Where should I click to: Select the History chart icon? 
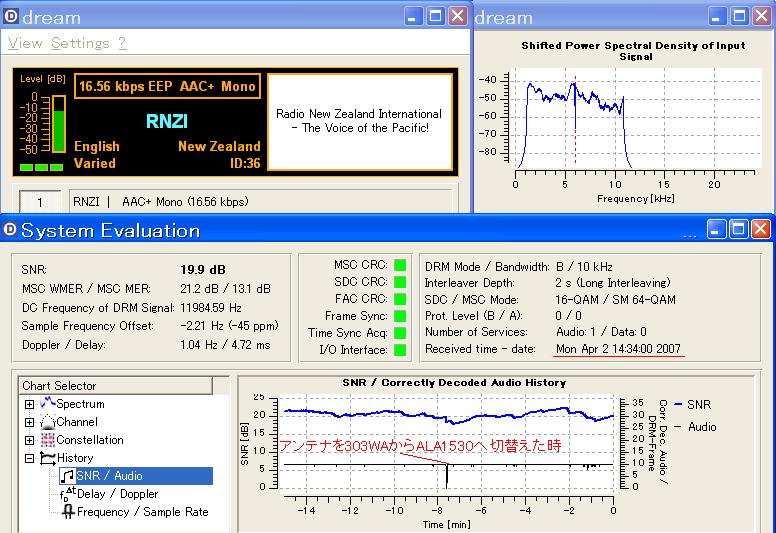[x=48, y=458]
